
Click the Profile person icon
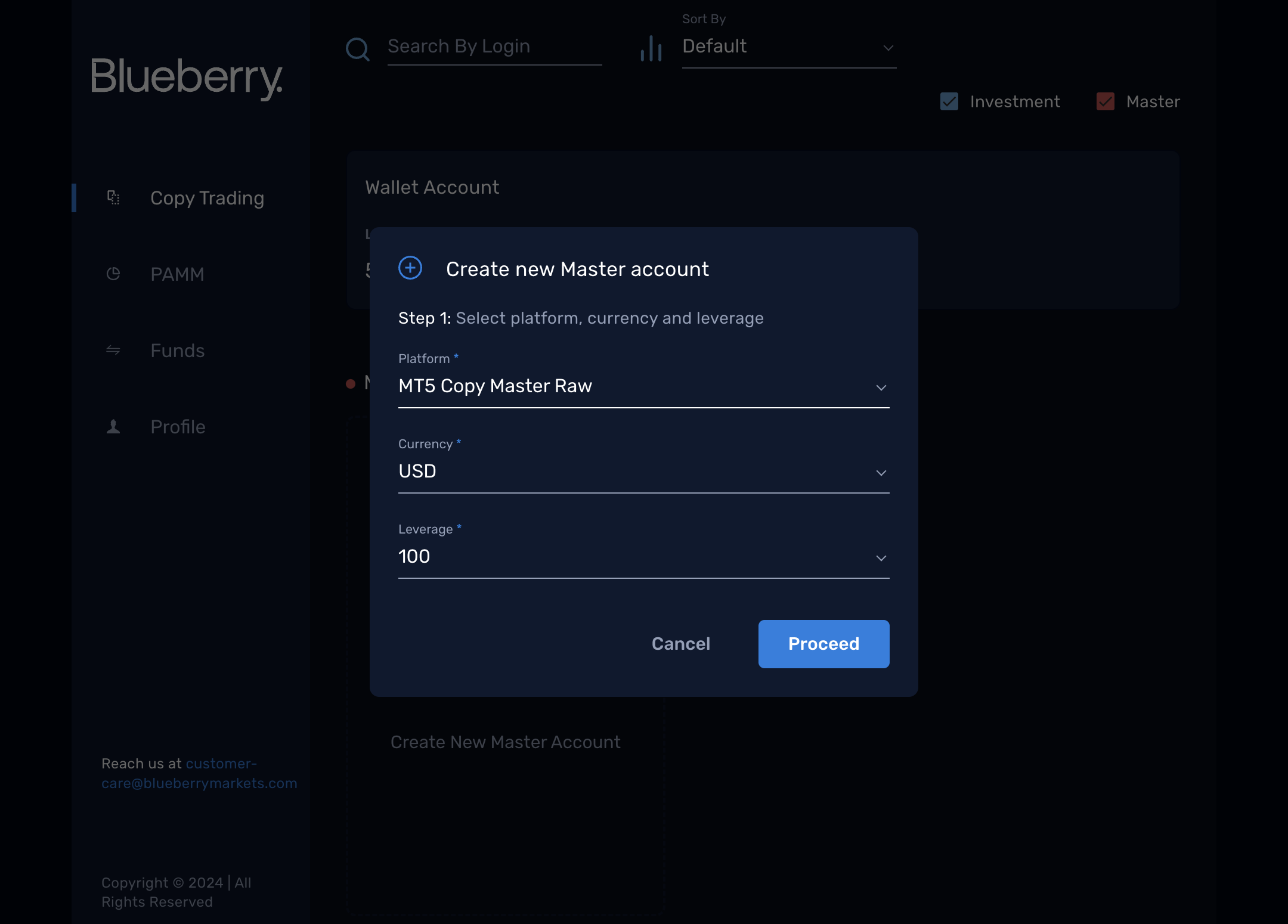(113, 426)
